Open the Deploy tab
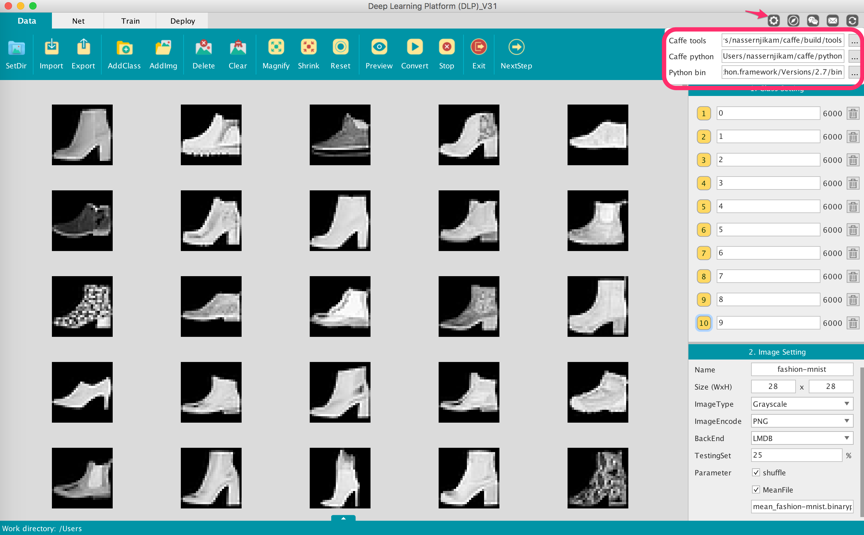This screenshot has width=864, height=535. point(183,21)
